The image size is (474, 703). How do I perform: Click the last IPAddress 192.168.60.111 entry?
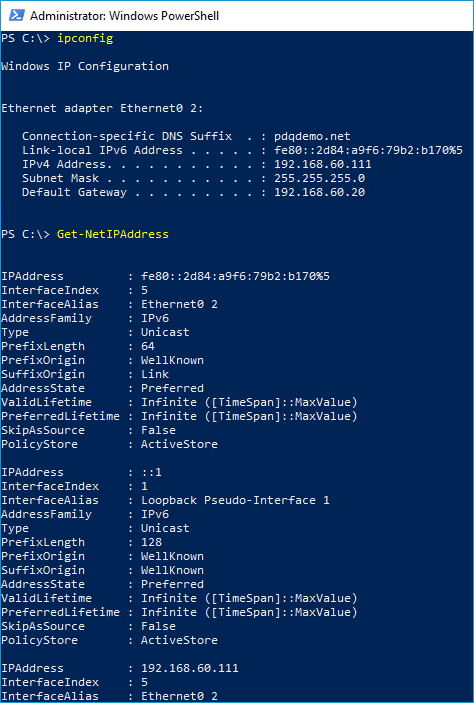pyautogui.click(x=190, y=668)
